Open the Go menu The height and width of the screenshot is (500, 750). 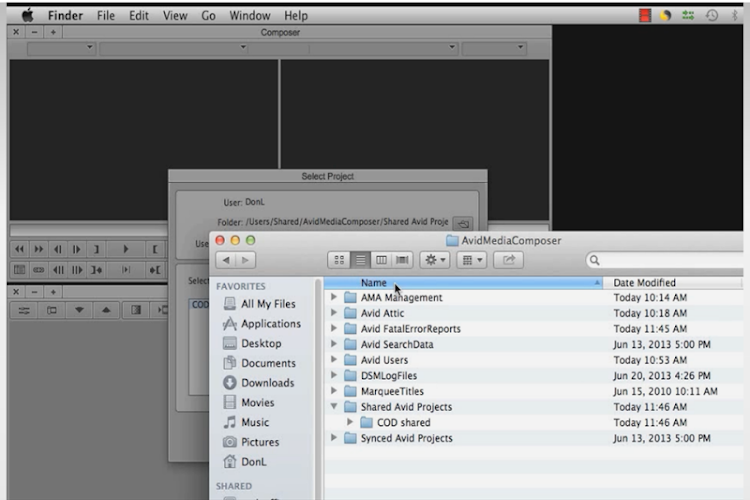208,16
